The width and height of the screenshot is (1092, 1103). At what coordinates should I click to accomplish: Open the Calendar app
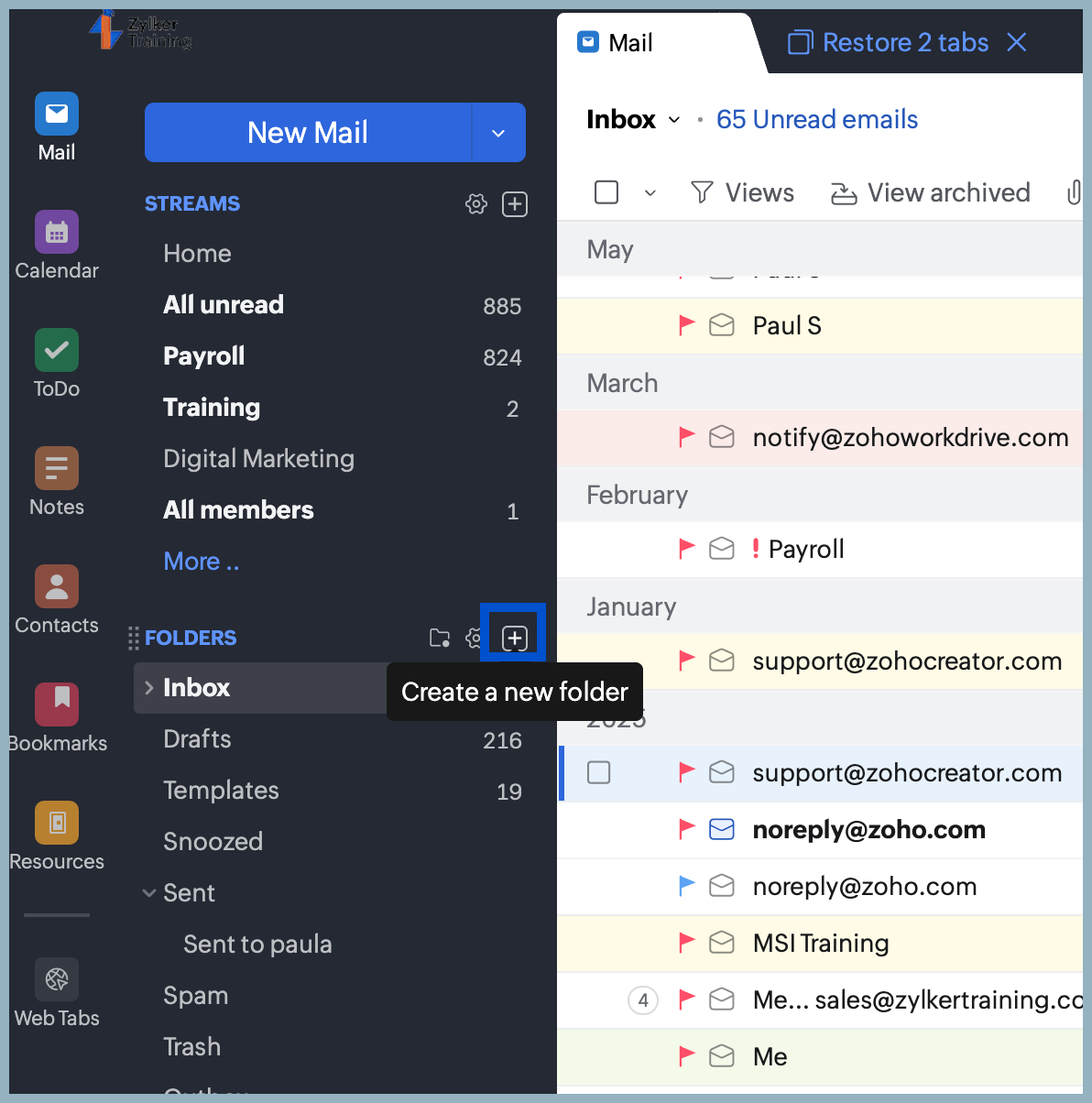[57, 246]
